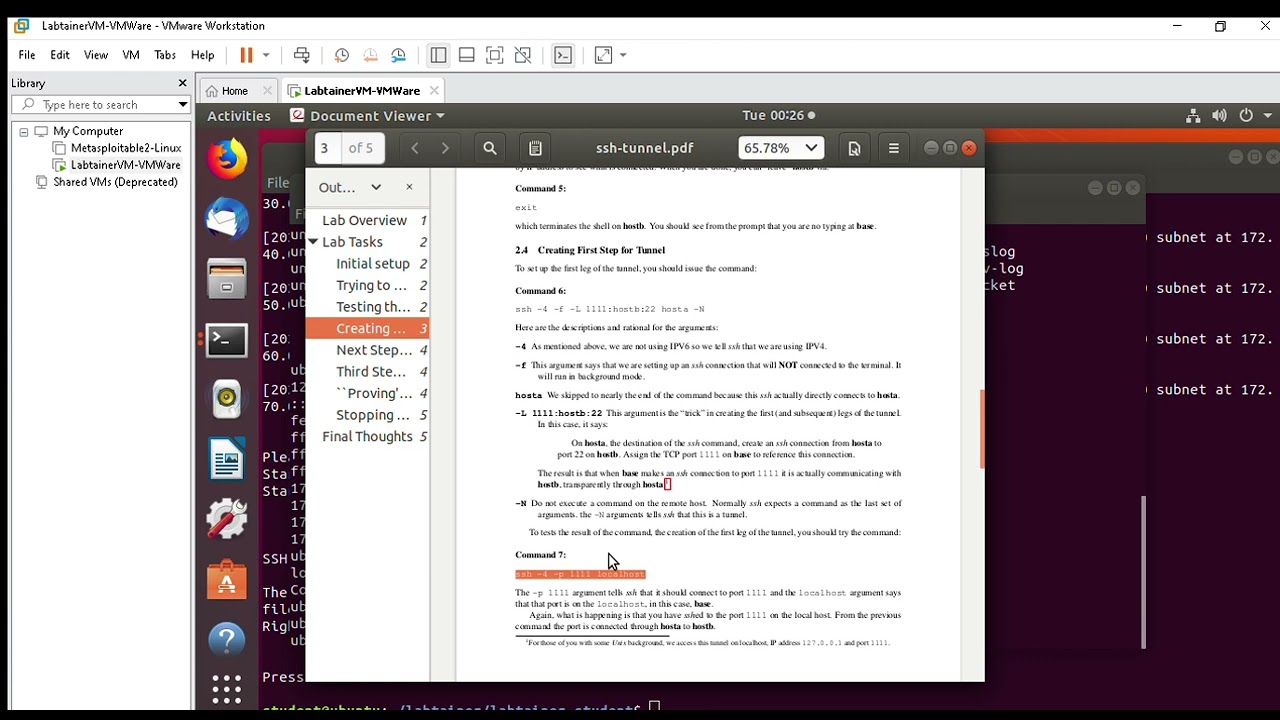Image resolution: width=1280 pixels, height=720 pixels.
Task: Open Rhythmbox music player from the dock
Action: pyautogui.click(x=227, y=400)
